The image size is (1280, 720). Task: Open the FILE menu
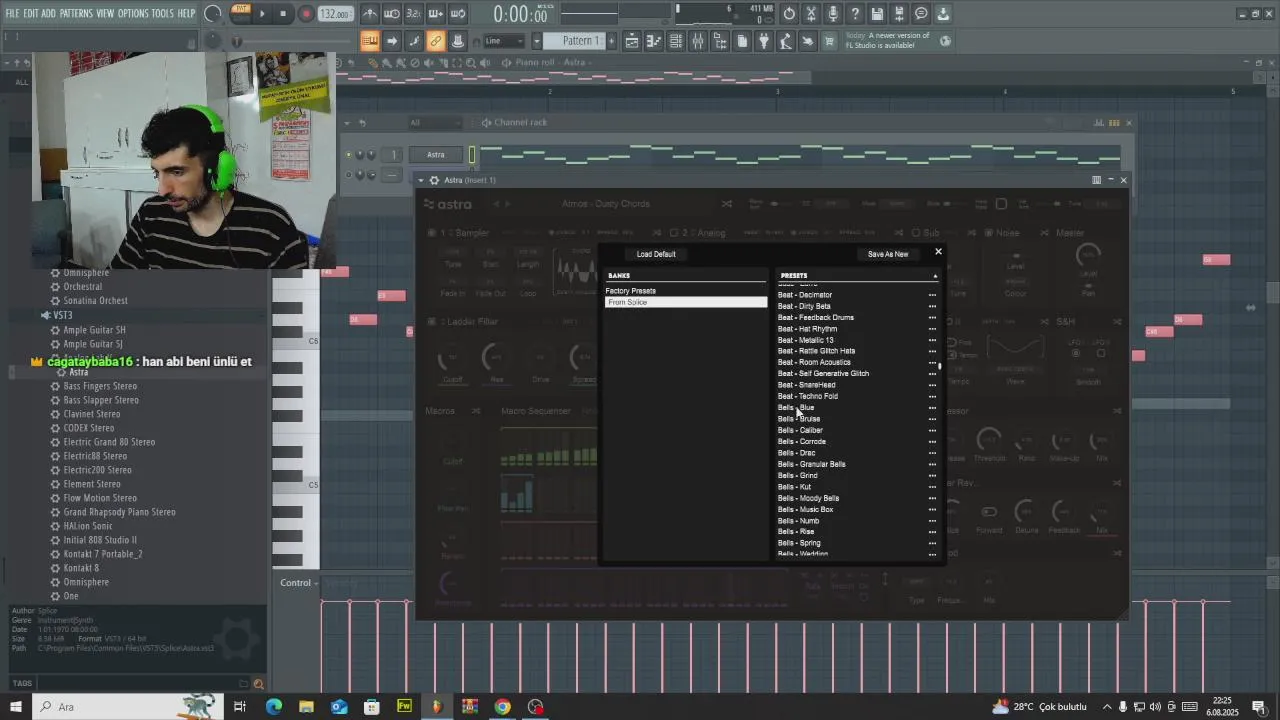[x=13, y=14]
